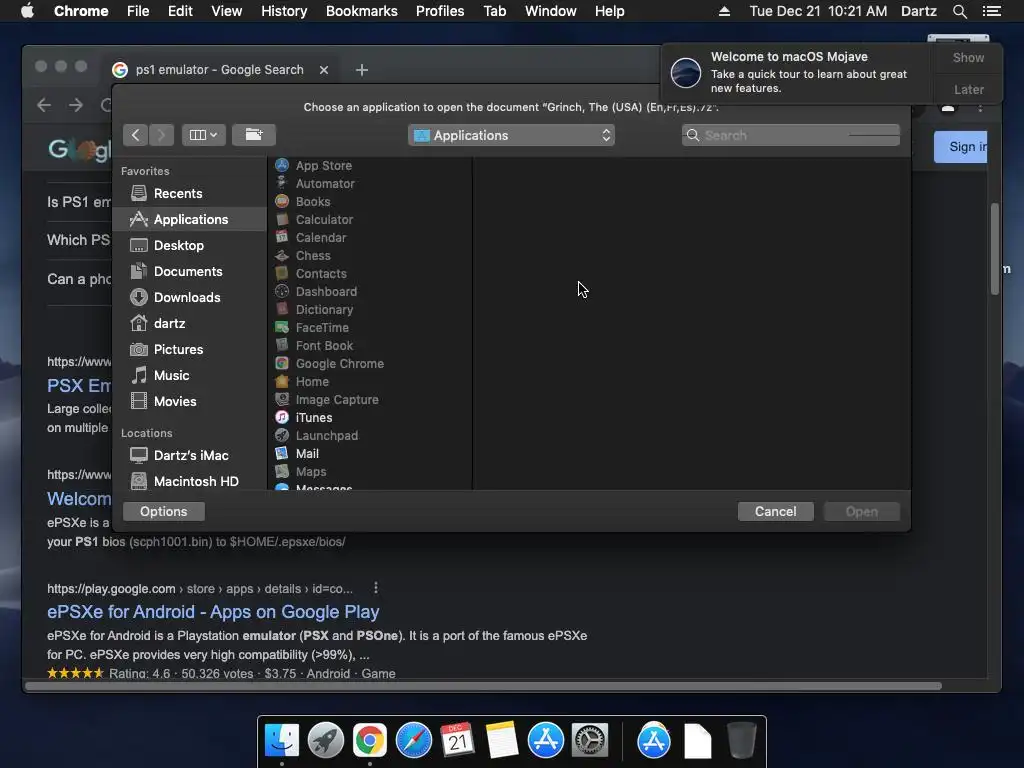
Task: Click Cancel in the dialog
Action: (x=775, y=511)
